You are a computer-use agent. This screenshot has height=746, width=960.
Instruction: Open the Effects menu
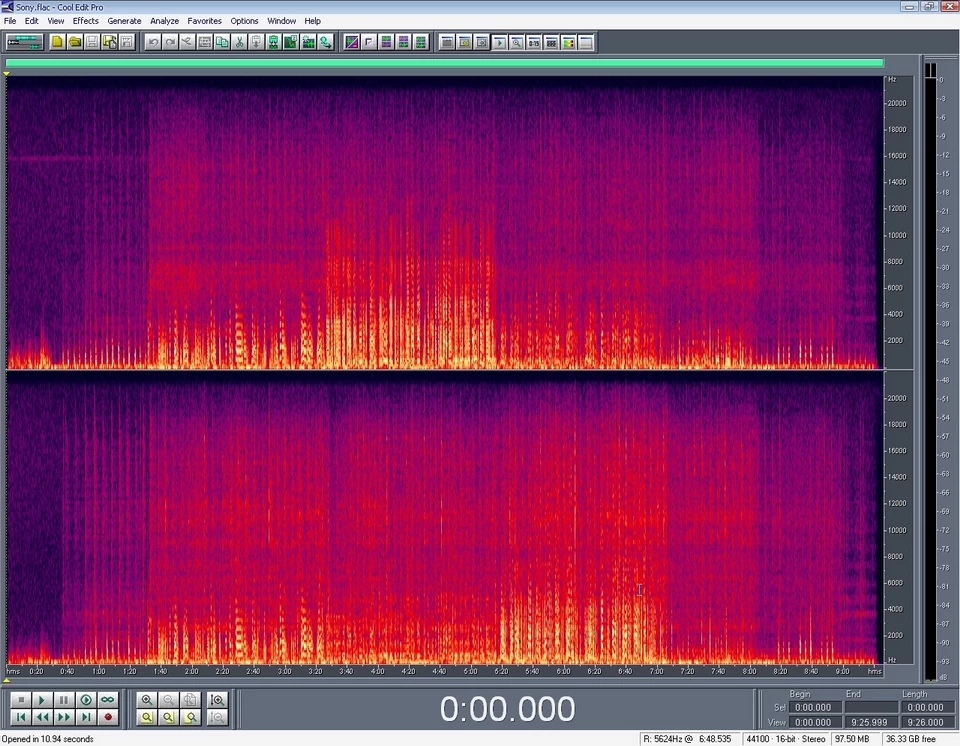(85, 21)
